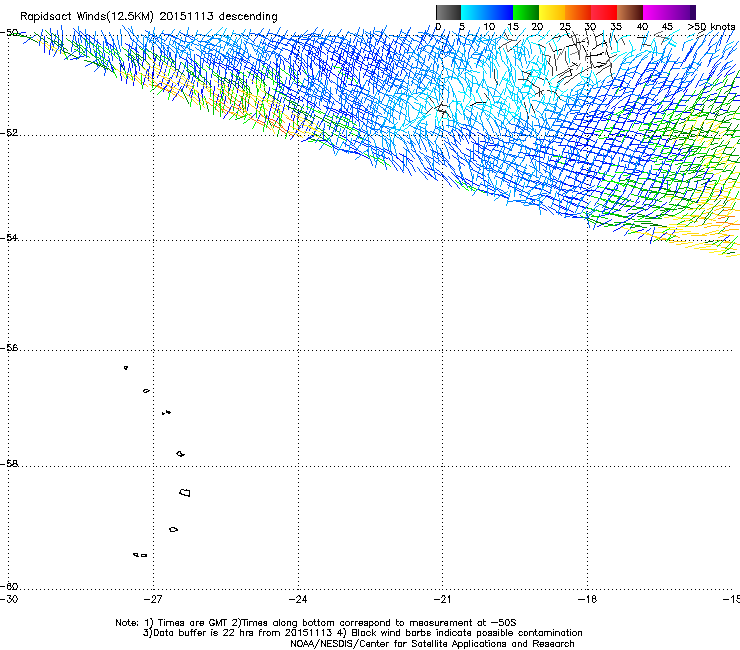Click the '>50 knots' legend label
The image size is (740, 650).
(711, 27)
